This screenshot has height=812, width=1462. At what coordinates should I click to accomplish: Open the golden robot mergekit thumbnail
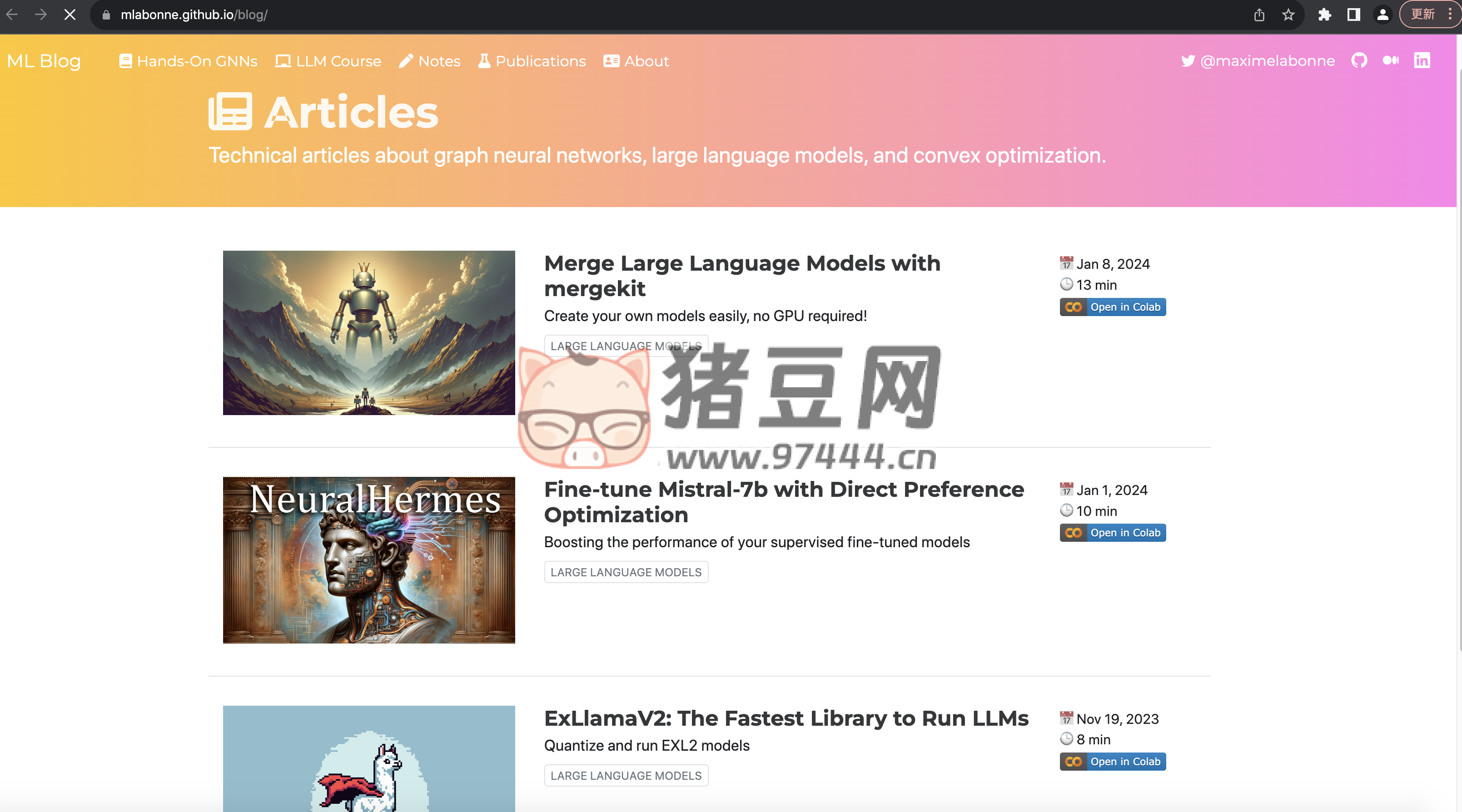coord(369,332)
